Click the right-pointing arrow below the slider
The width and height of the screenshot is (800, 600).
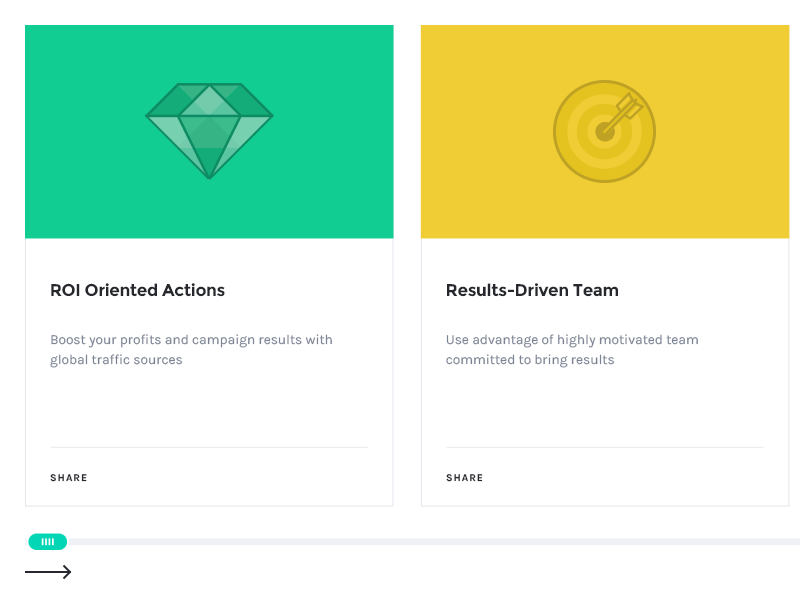point(48,572)
